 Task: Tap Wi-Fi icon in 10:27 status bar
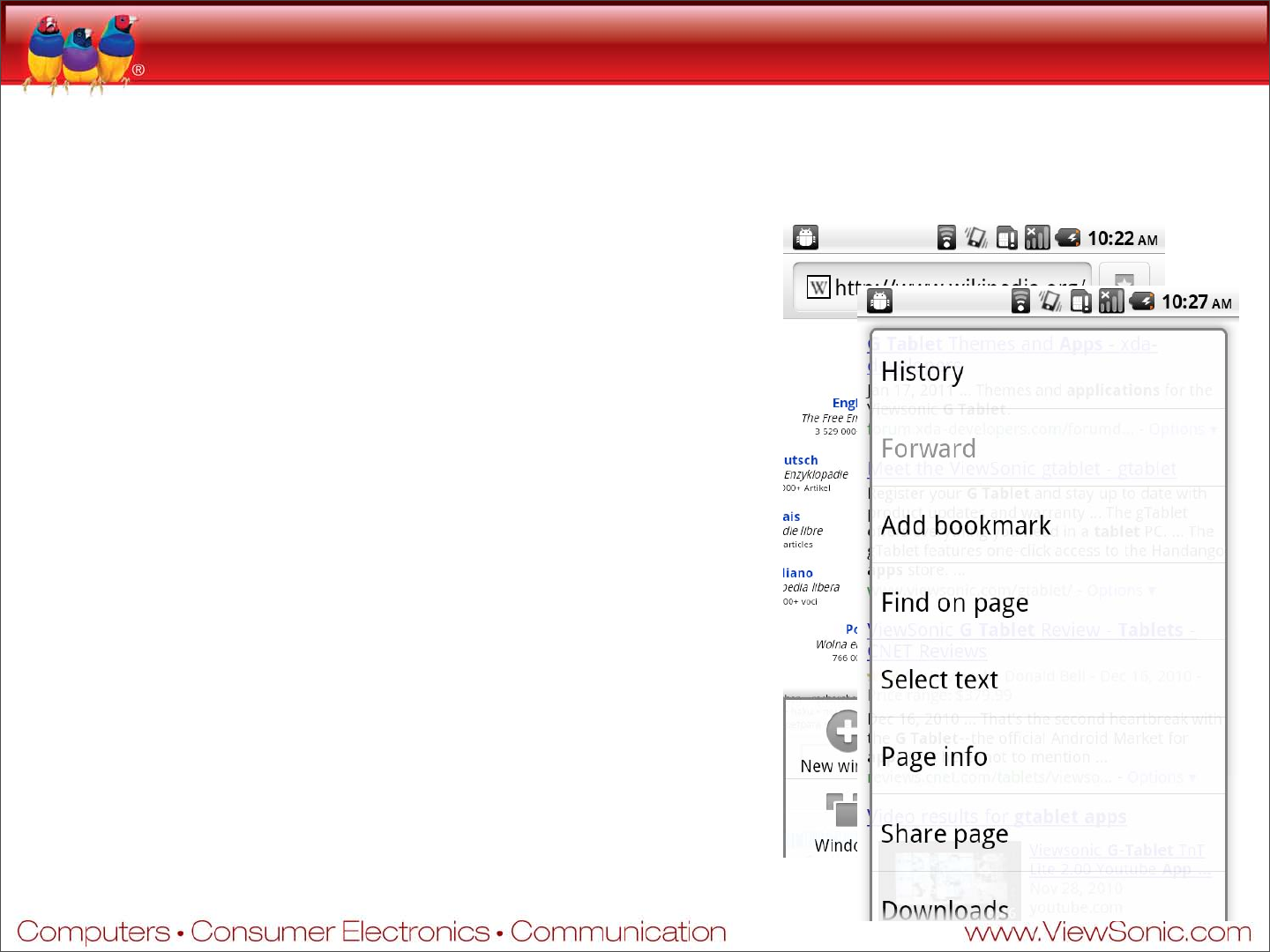[1020, 301]
